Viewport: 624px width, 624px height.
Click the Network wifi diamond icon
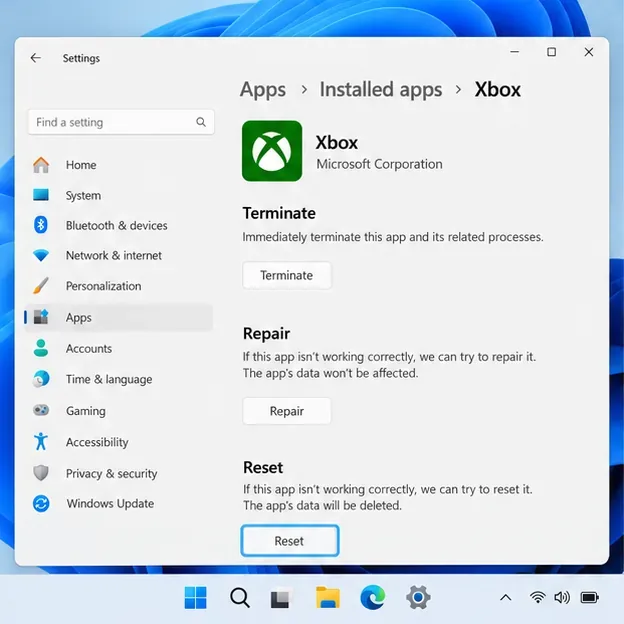[41, 255]
